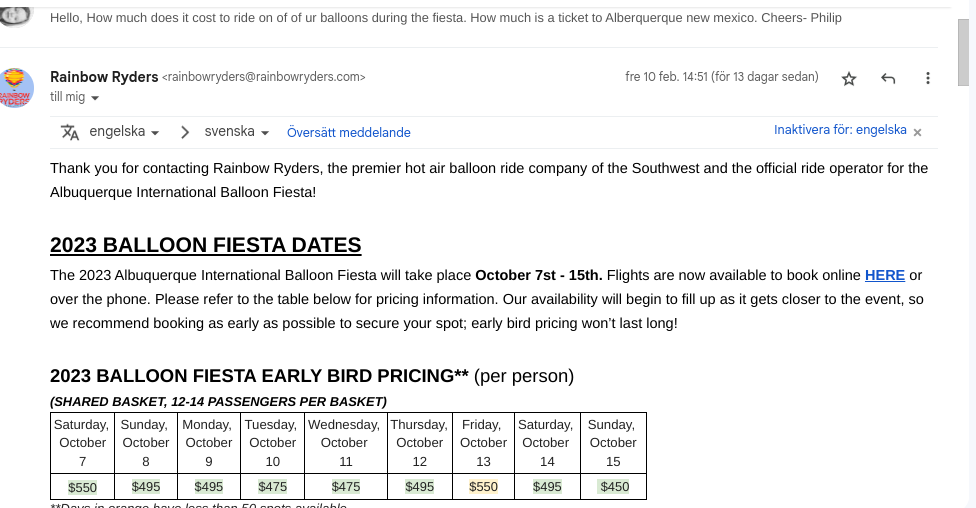Click the translate language icon
The height and width of the screenshot is (508, 976).
click(70, 132)
